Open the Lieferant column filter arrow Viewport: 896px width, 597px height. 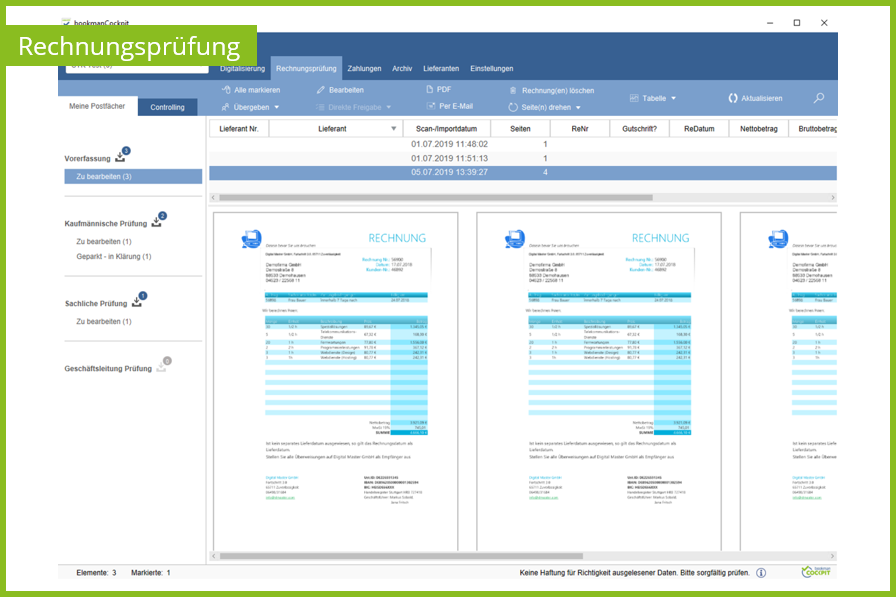pos(393,129)
